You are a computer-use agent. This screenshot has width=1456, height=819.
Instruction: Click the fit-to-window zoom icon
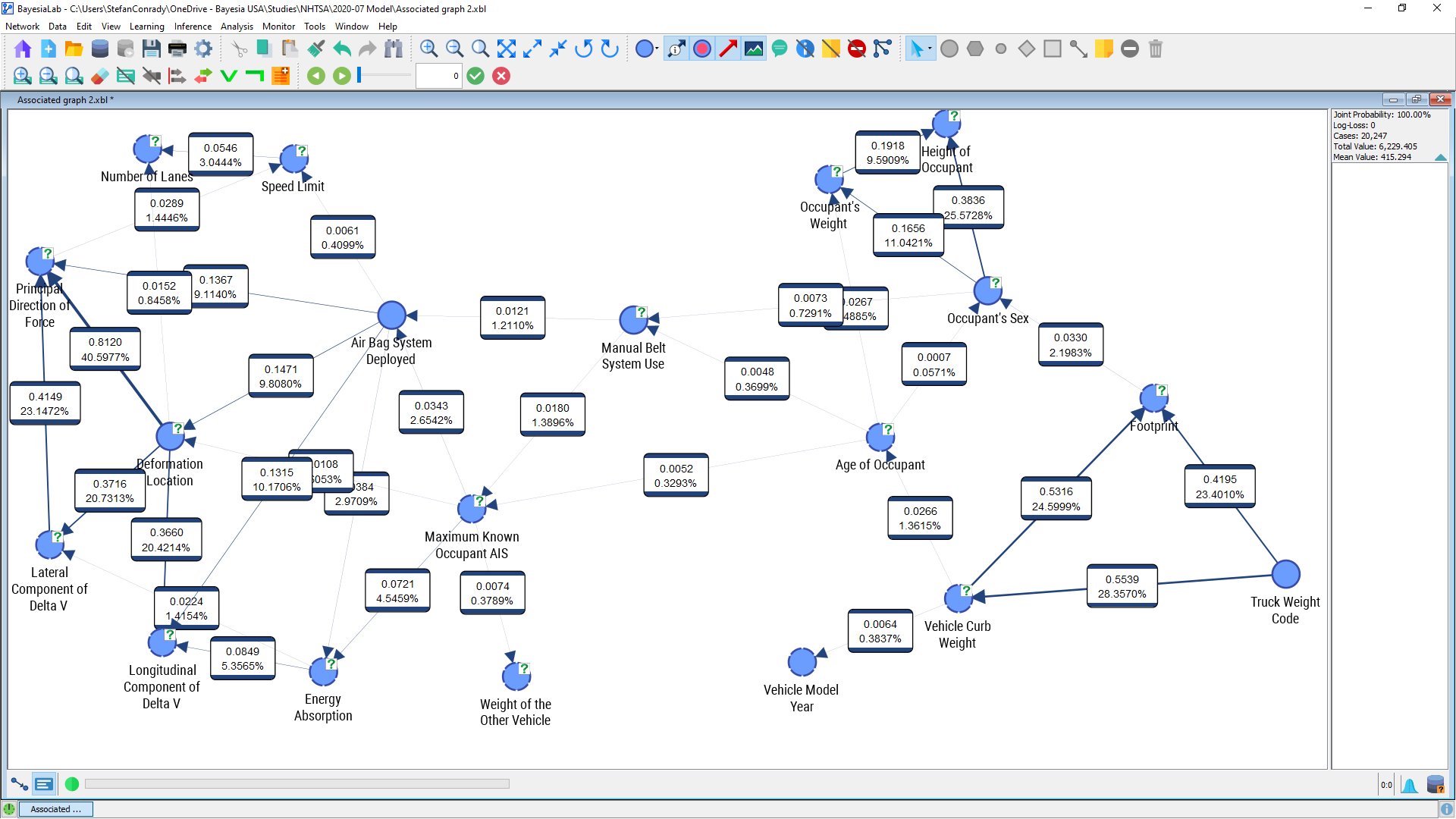tap(507, 49)
